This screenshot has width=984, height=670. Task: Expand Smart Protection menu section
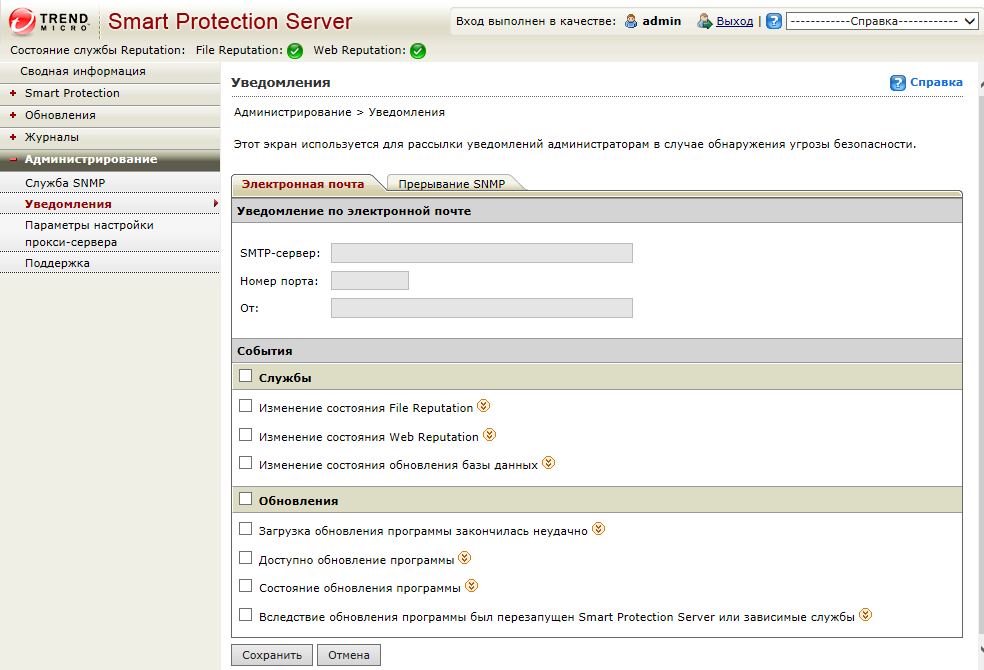[72, 93]
